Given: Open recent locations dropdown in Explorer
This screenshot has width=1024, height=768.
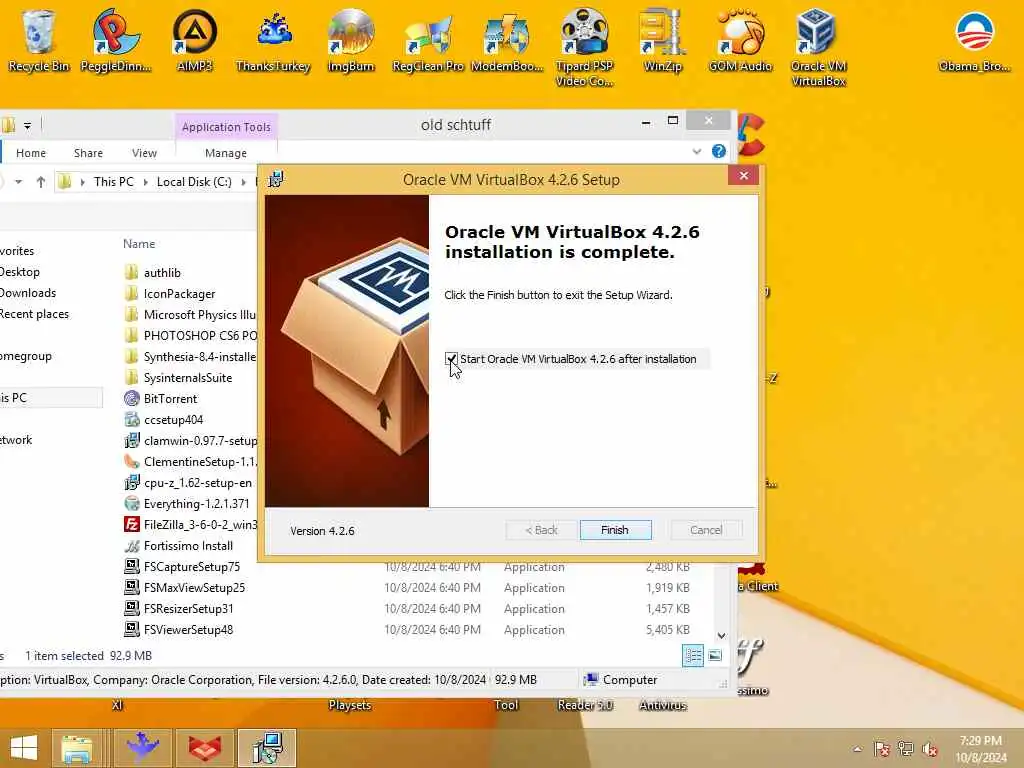Looking at the screenshot, I should 18,182.
